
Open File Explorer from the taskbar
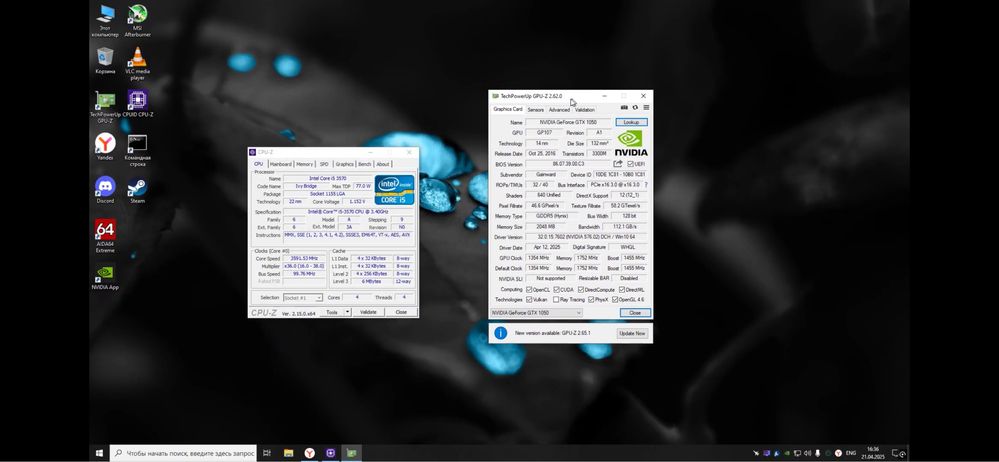tap(289, 453)
